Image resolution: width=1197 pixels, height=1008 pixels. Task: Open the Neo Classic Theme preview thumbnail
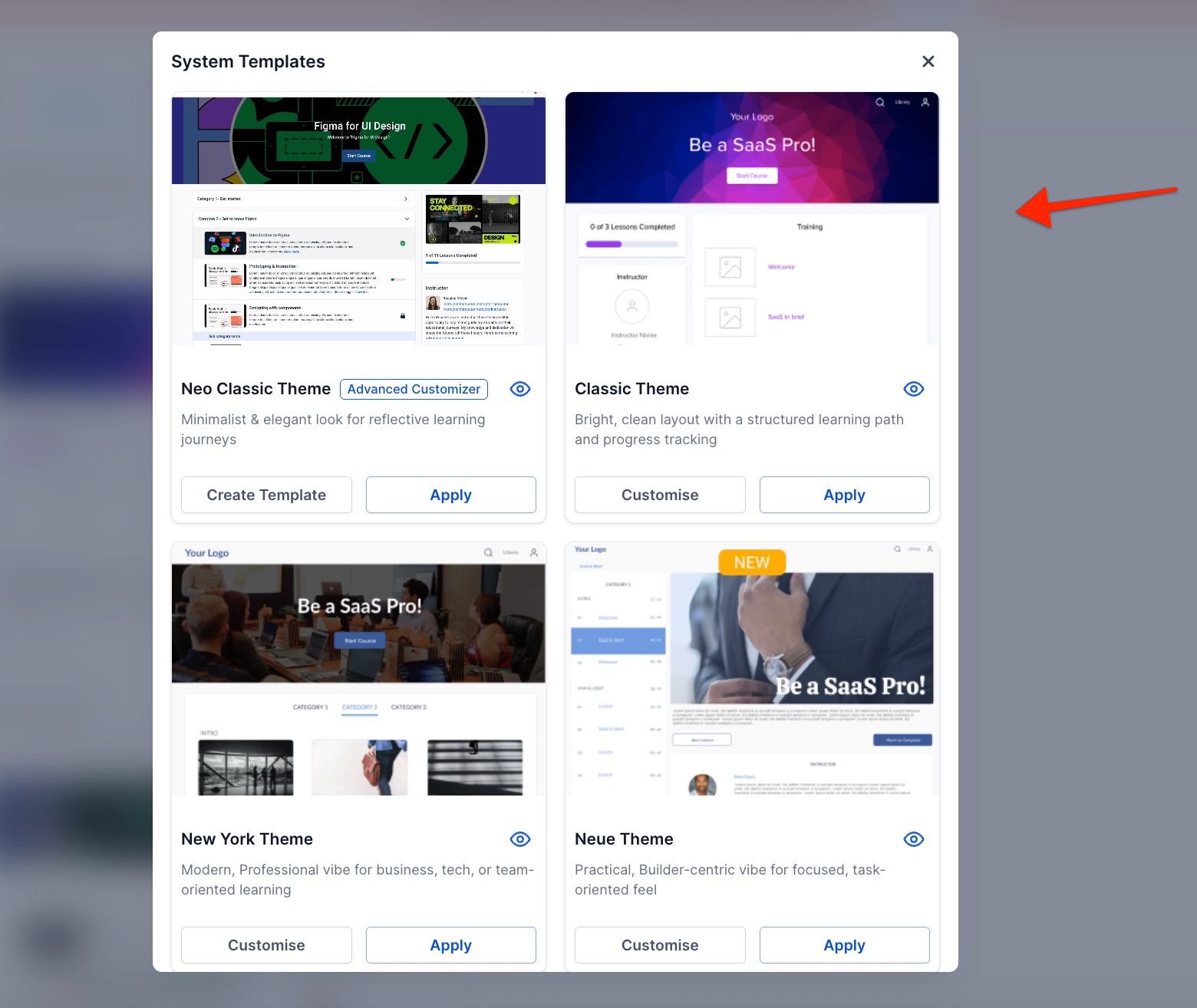pos(358,219)
